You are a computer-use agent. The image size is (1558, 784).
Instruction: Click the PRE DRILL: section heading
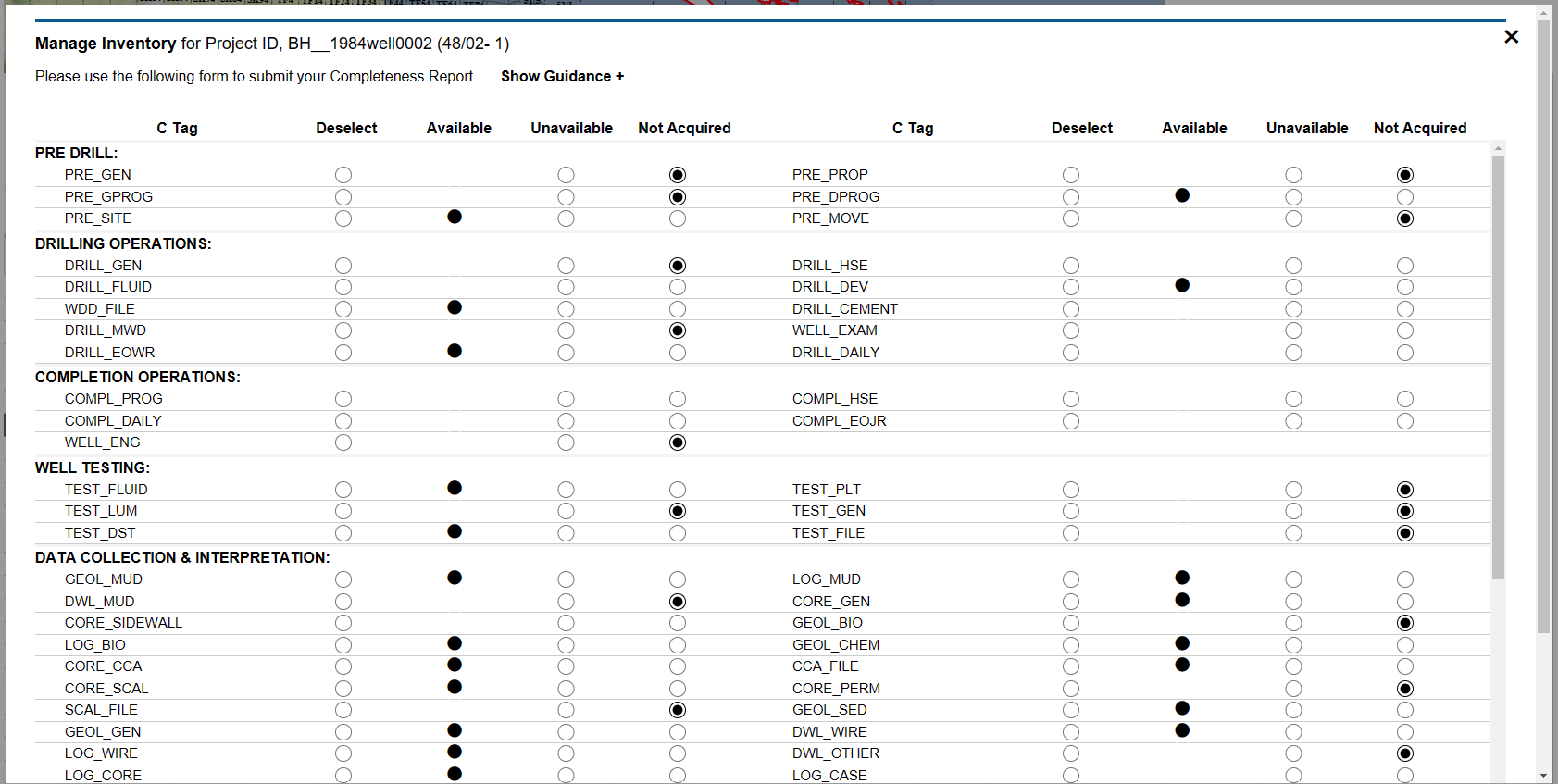click(77, 153)
